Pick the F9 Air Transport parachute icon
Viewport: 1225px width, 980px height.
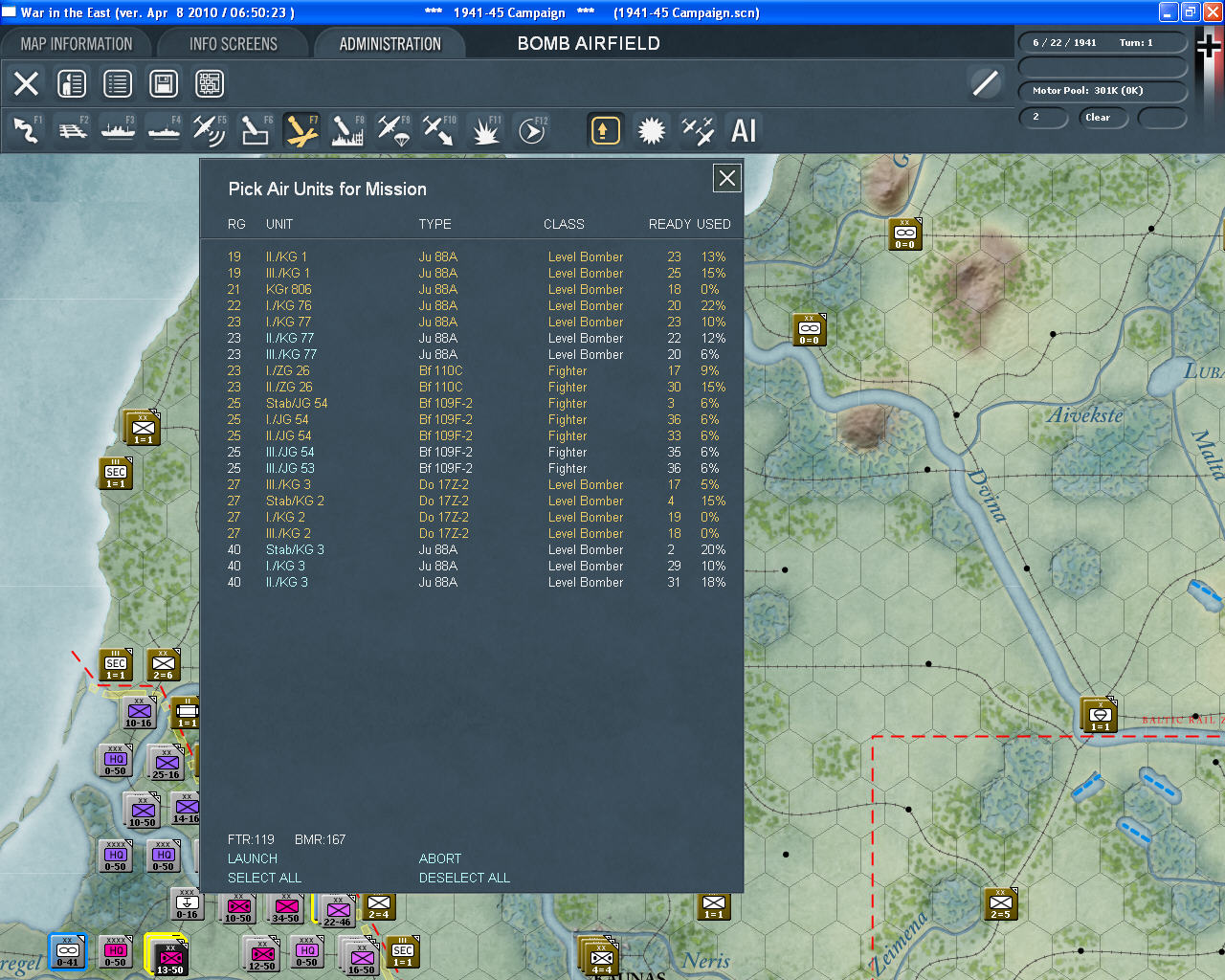pyautogui.click(x=393, y=130)
